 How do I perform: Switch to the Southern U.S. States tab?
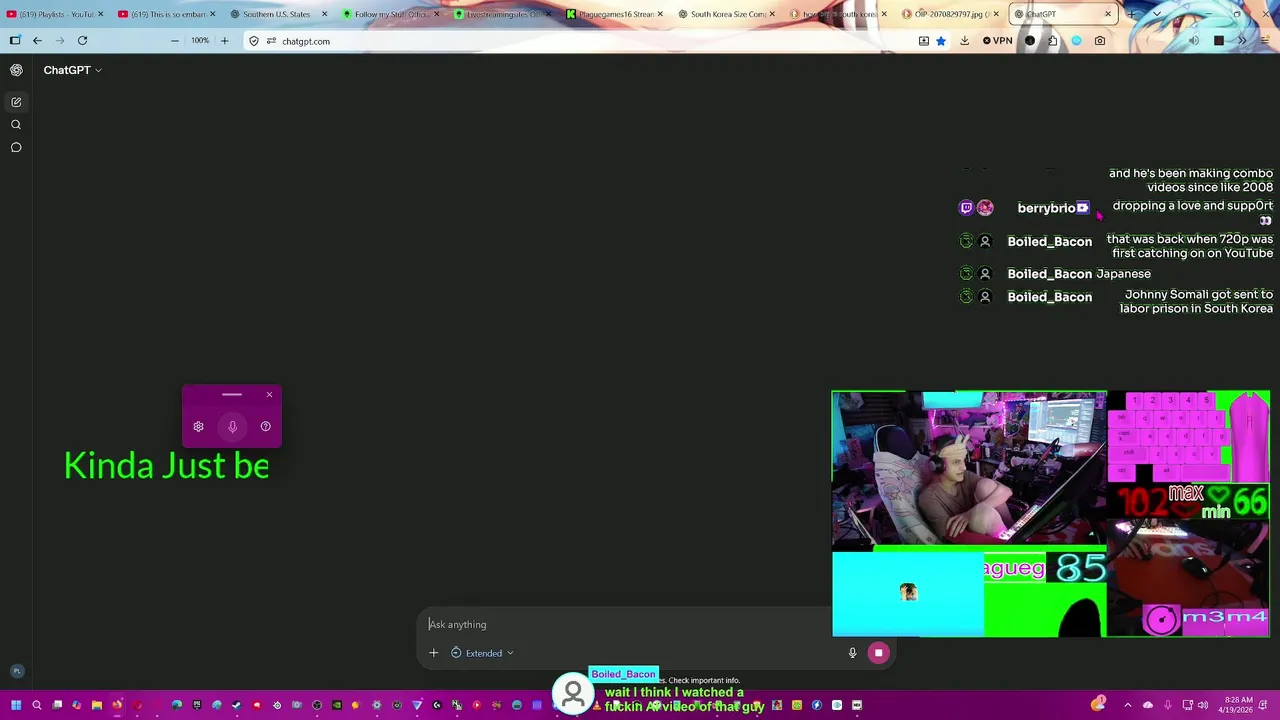point(278,14)
